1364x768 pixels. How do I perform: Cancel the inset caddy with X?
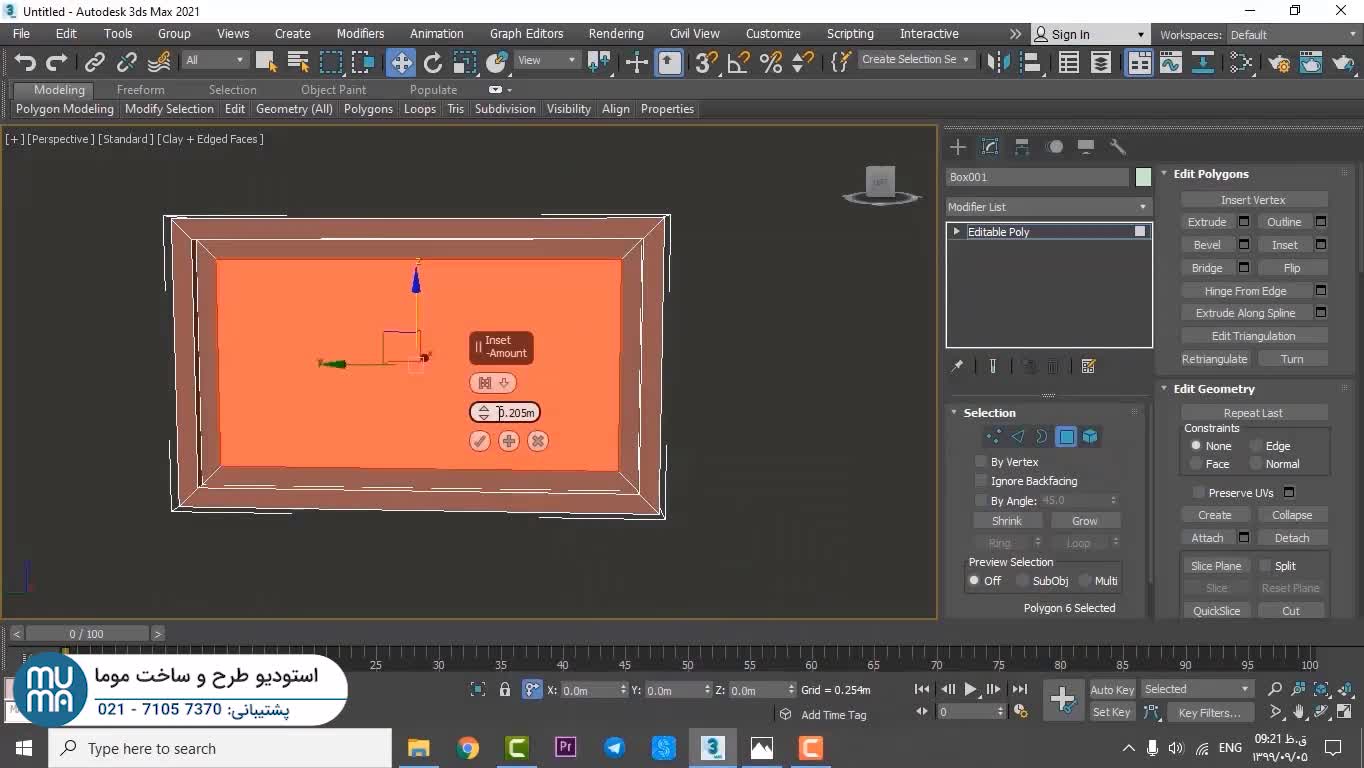[x=538, y=441]
